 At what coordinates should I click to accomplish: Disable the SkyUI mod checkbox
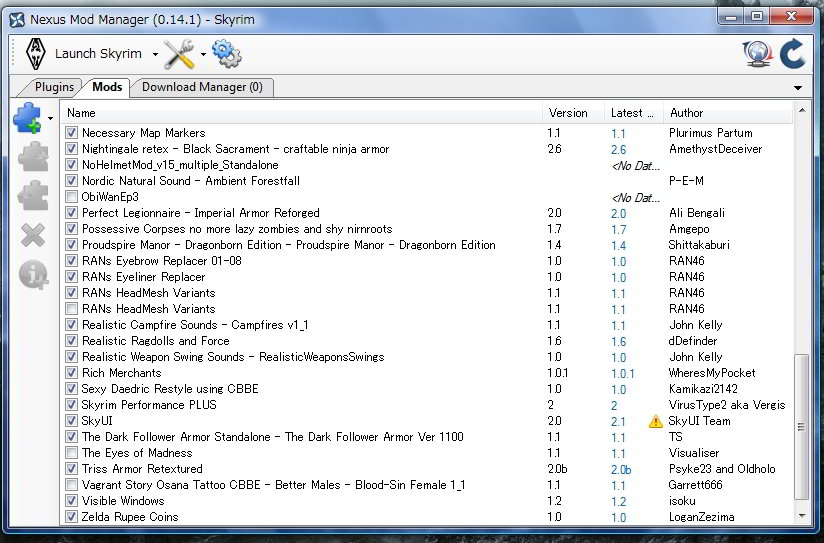[x=71, y=421]
